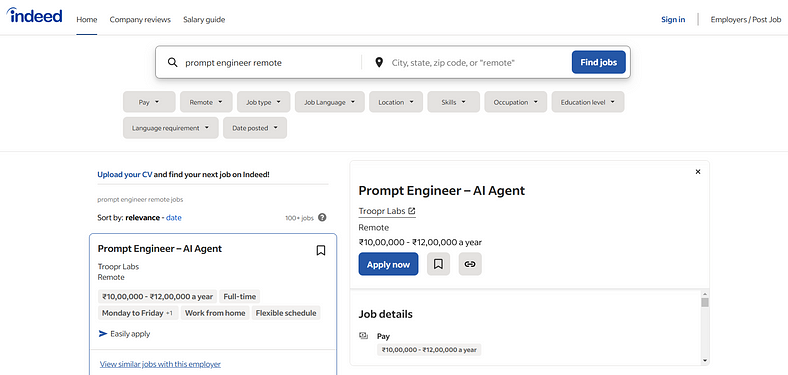Go to the Home tab
Image resolution: width=788 pixels, height=375 pixels.
click(x=87, y=20)
